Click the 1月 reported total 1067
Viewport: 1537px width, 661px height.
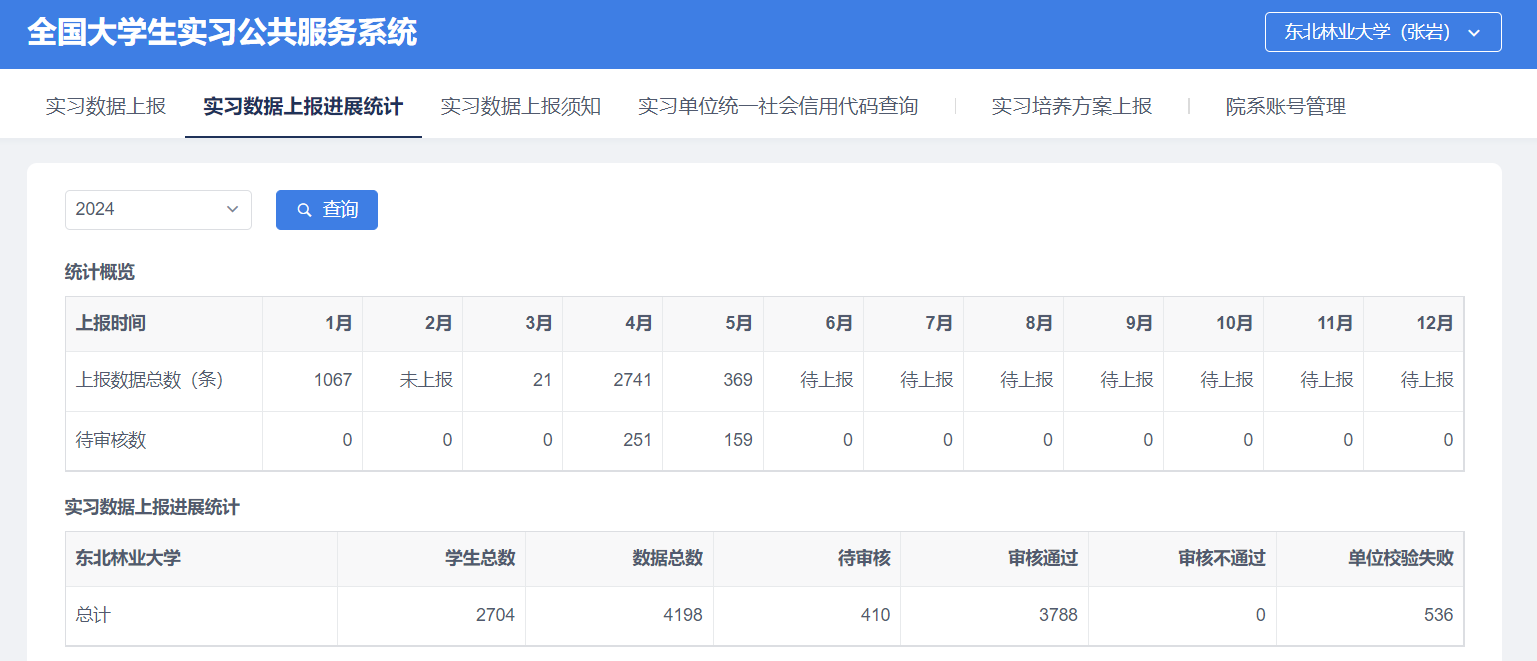coord(332,380)
